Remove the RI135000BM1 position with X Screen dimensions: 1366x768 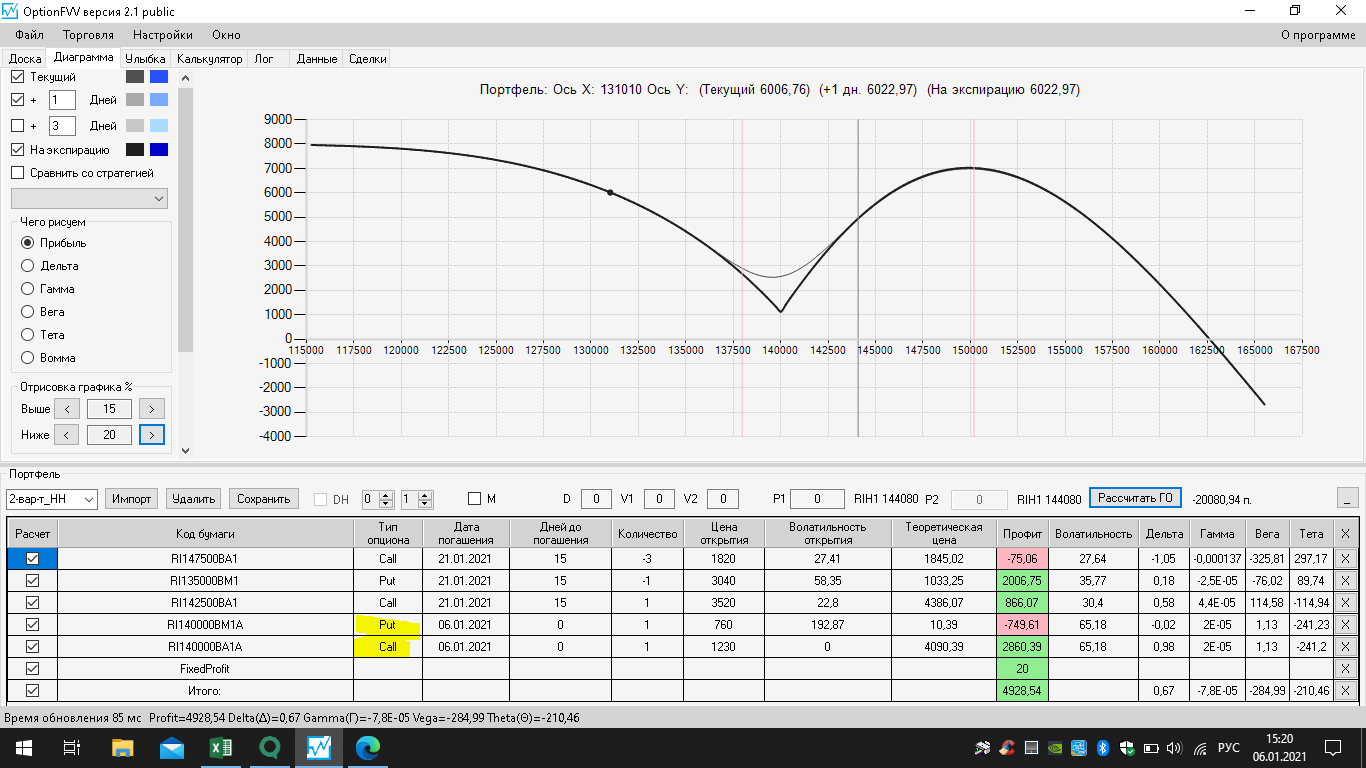click(1345, 581)
